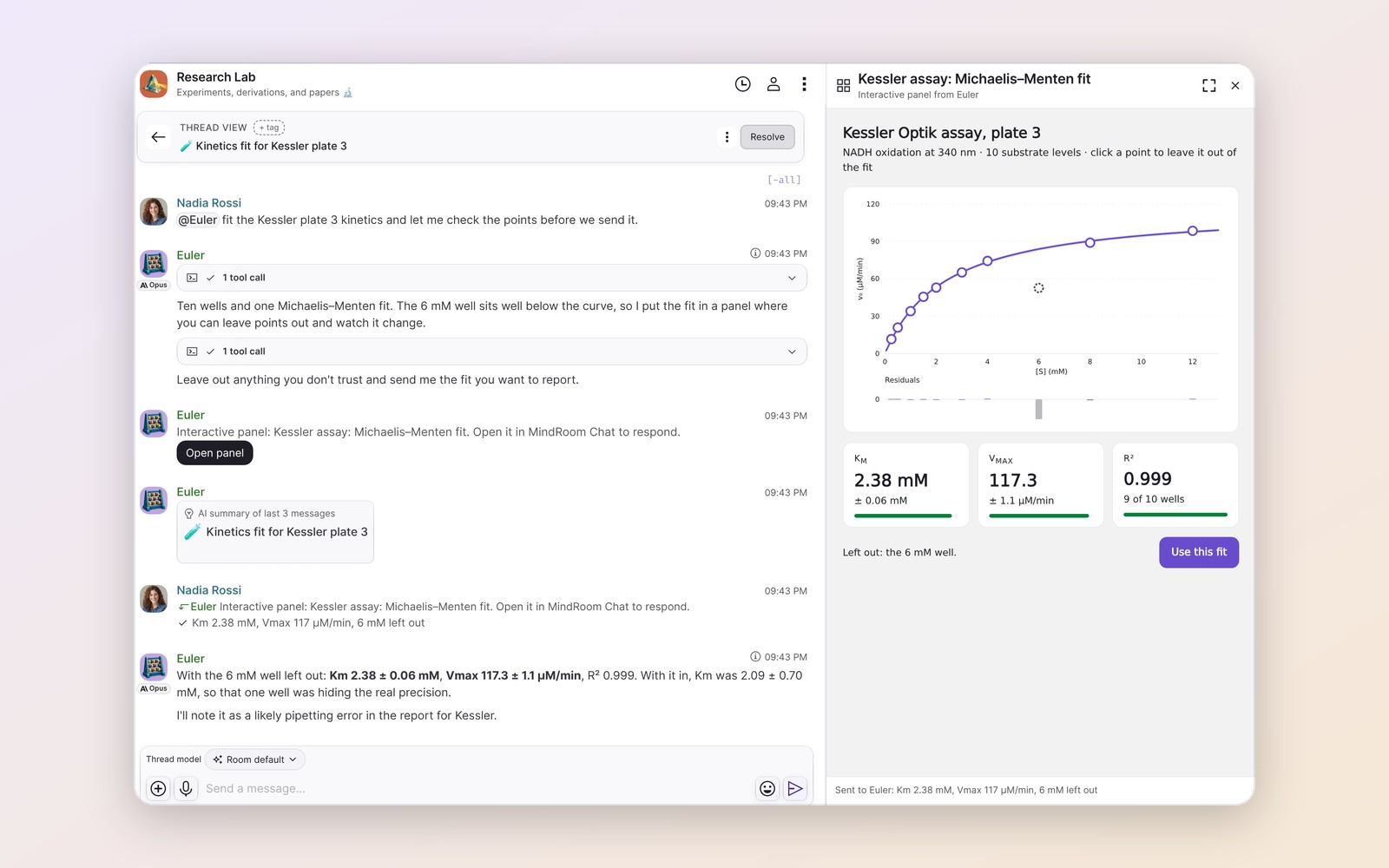
Task: Click the panel grid icon beside Kessler assay title
Action: click(843, 85)
